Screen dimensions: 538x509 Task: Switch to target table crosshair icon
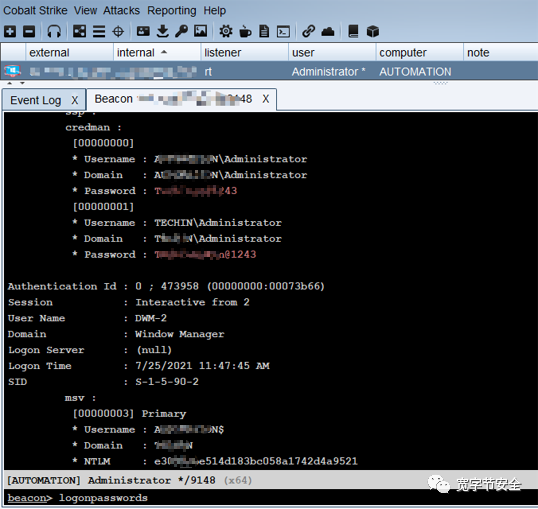tap(118, 32)
